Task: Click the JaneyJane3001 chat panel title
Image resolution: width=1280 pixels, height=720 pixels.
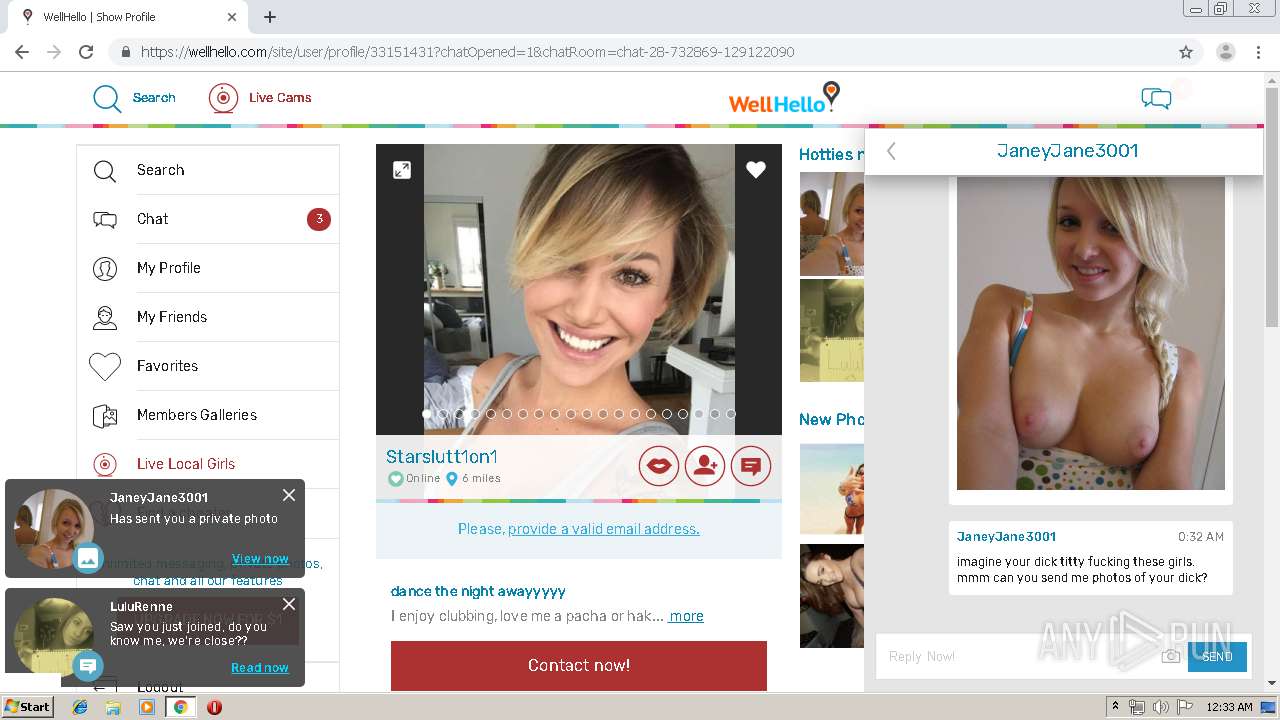Action: (x=1067, y=151)
